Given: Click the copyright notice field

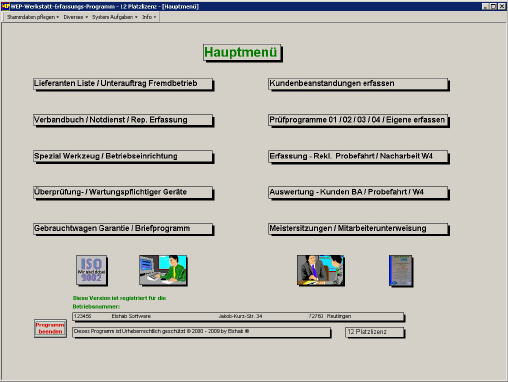Looking at the screenshot, I should click(x=201, y=332).
